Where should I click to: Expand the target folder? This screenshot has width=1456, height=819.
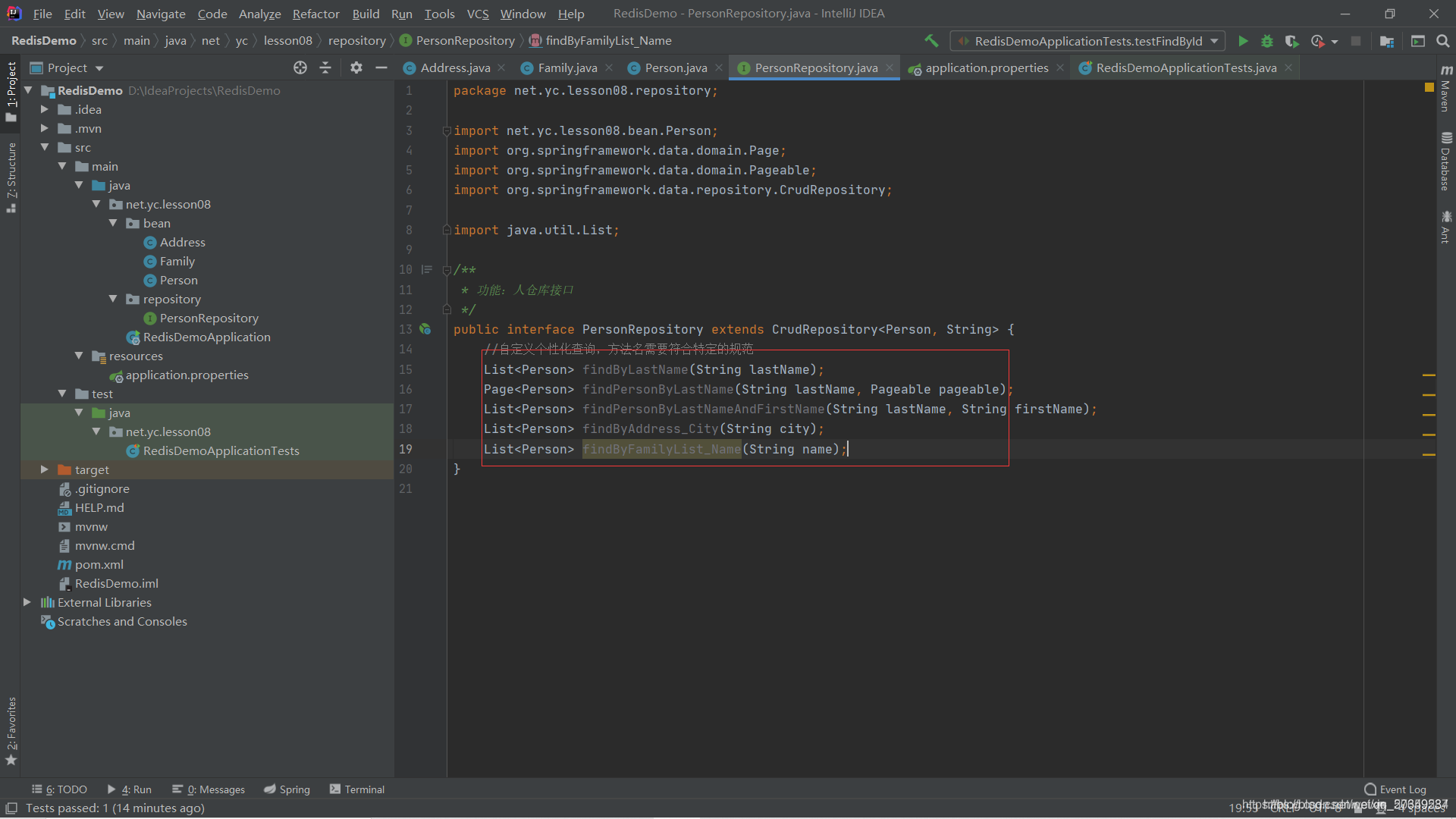[45, 469]
